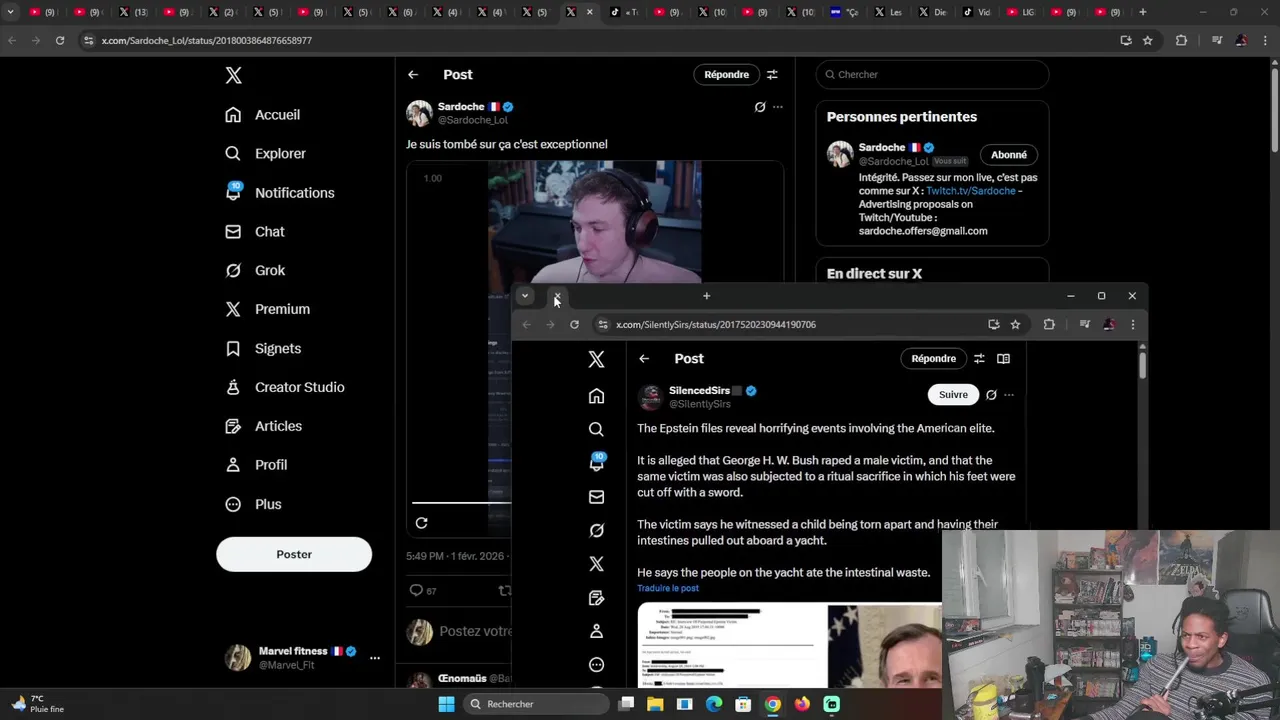Open more options on Sardoche's post
Screen dimensions: 1280x720
pos(778,107)
